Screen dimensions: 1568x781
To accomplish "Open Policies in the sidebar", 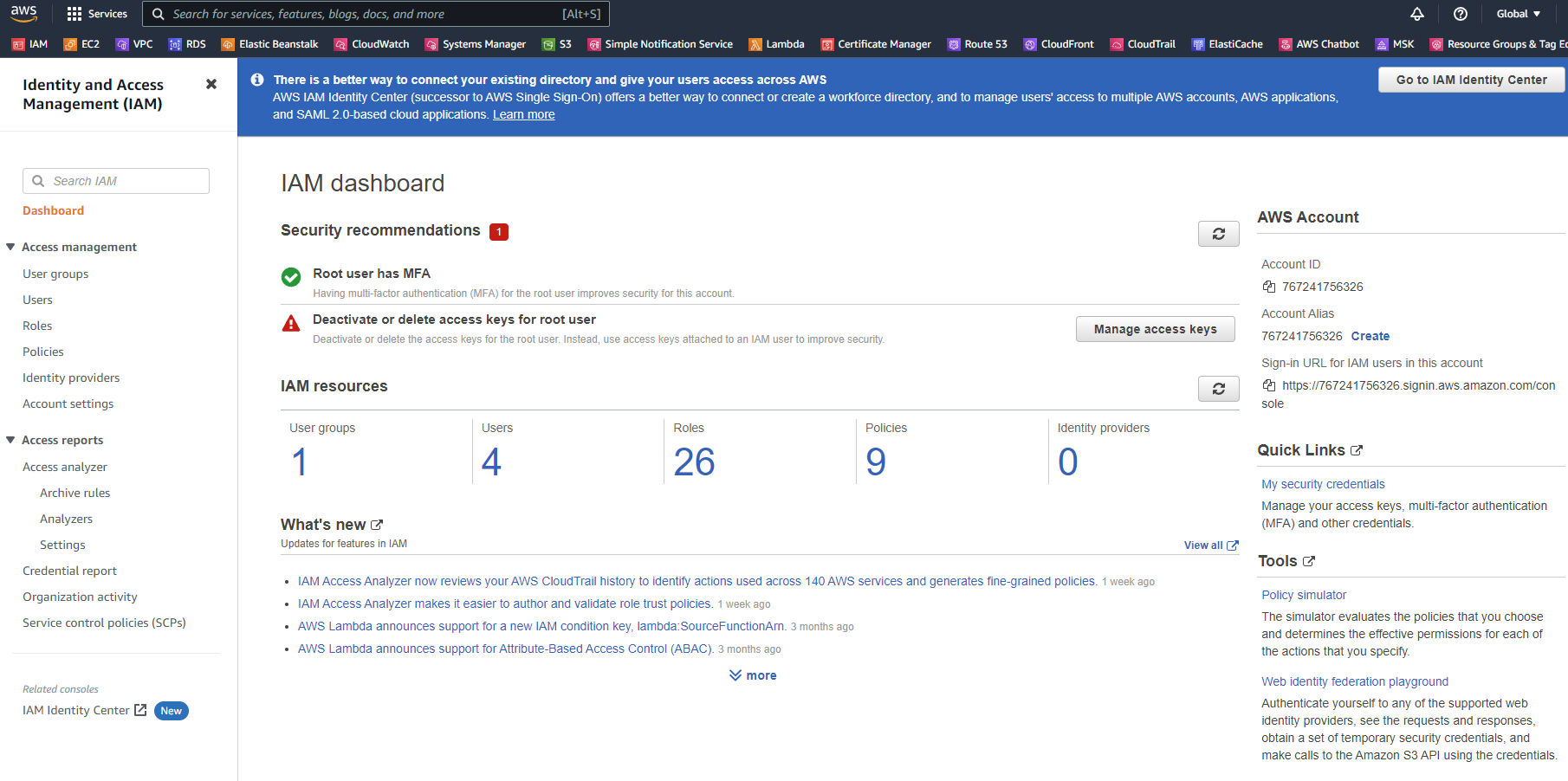I will pyautogui.click(x=43, y=352).
